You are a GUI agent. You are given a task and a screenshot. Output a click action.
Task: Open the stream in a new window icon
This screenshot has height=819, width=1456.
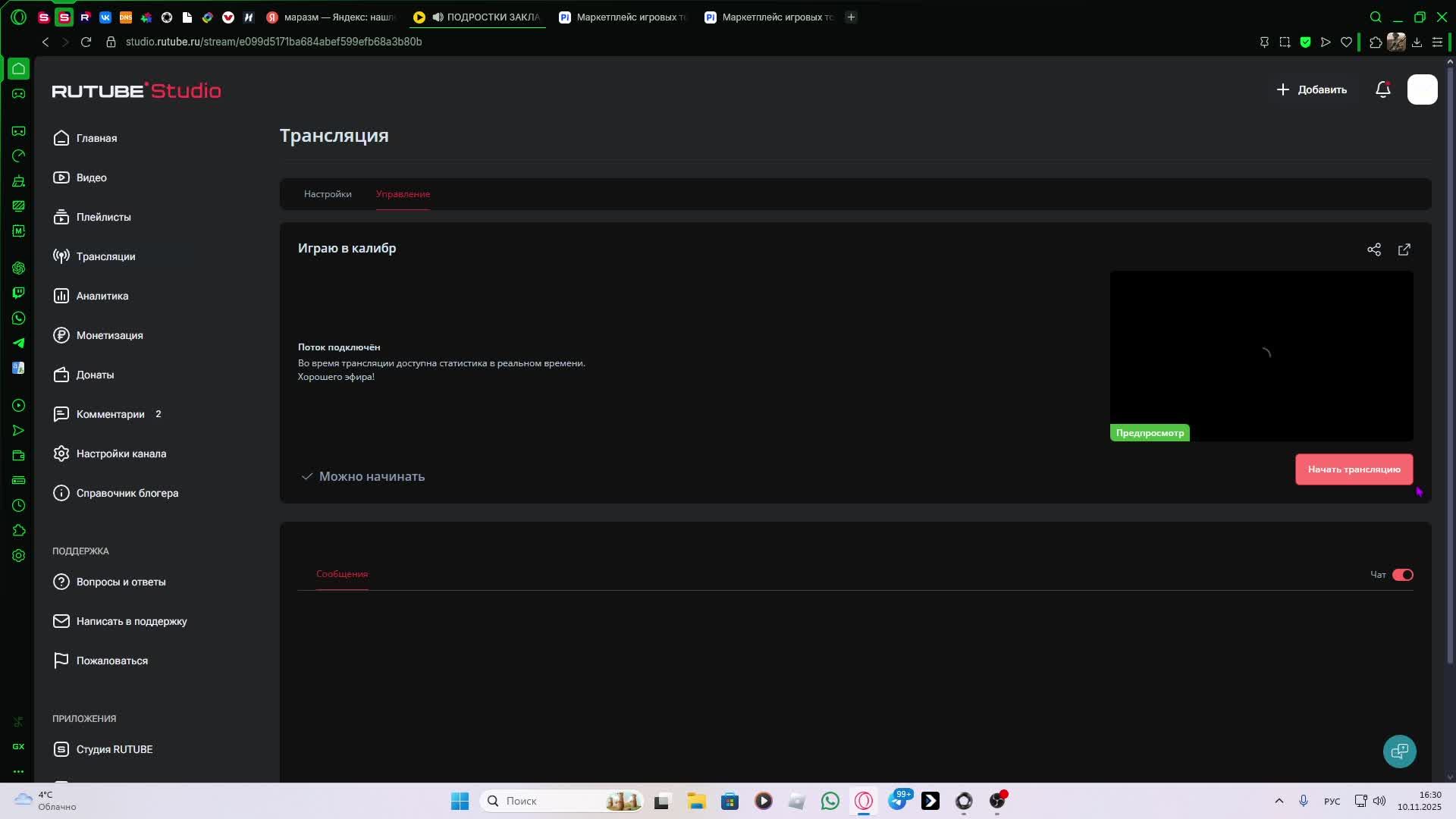pyautogui.click(x=1404, y=249)
